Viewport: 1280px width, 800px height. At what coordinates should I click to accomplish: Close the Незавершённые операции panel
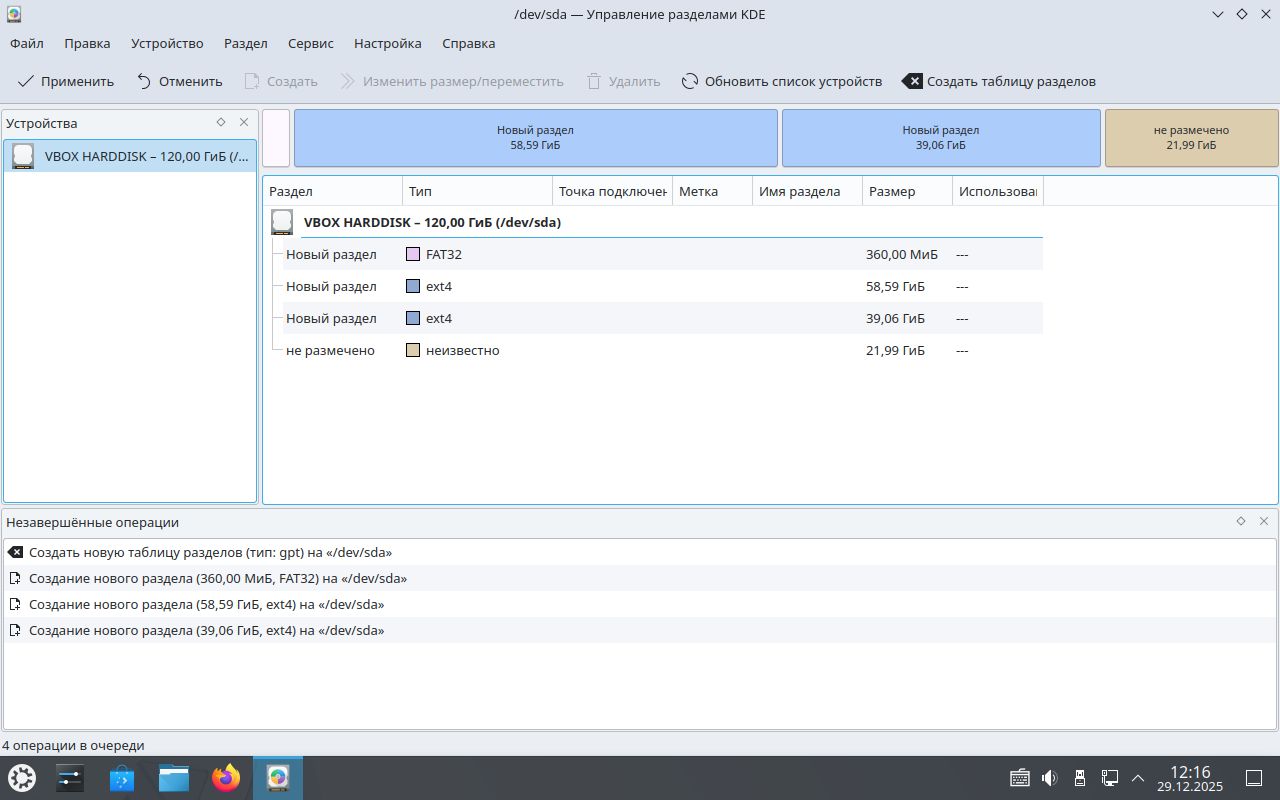point(1265,521)
